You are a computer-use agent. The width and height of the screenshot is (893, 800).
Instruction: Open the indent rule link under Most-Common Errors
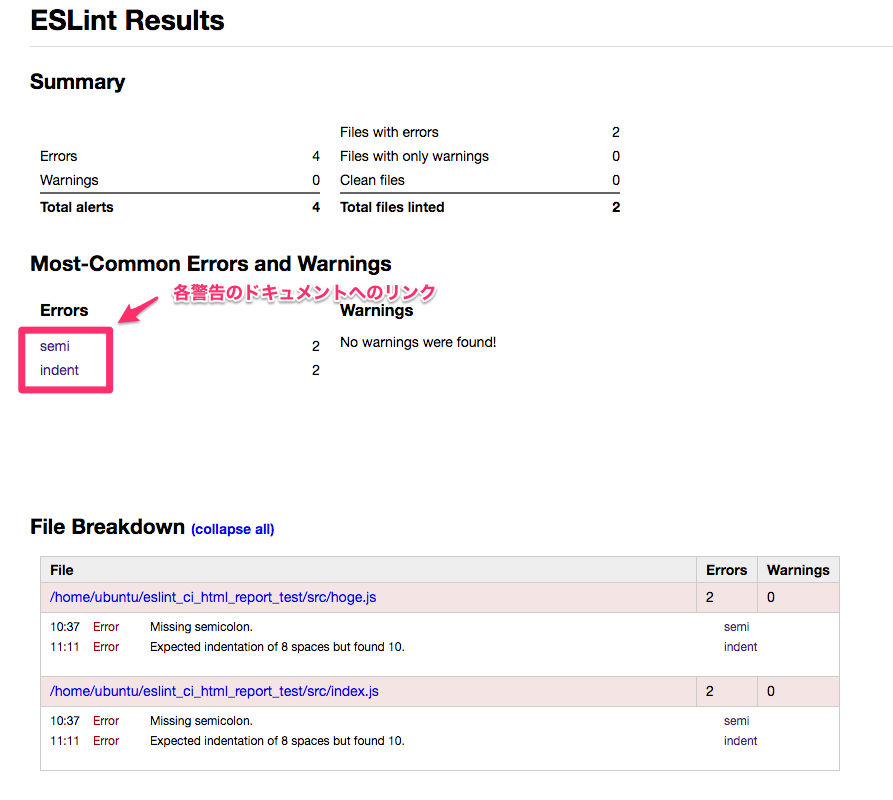click(x=59, y=370)
